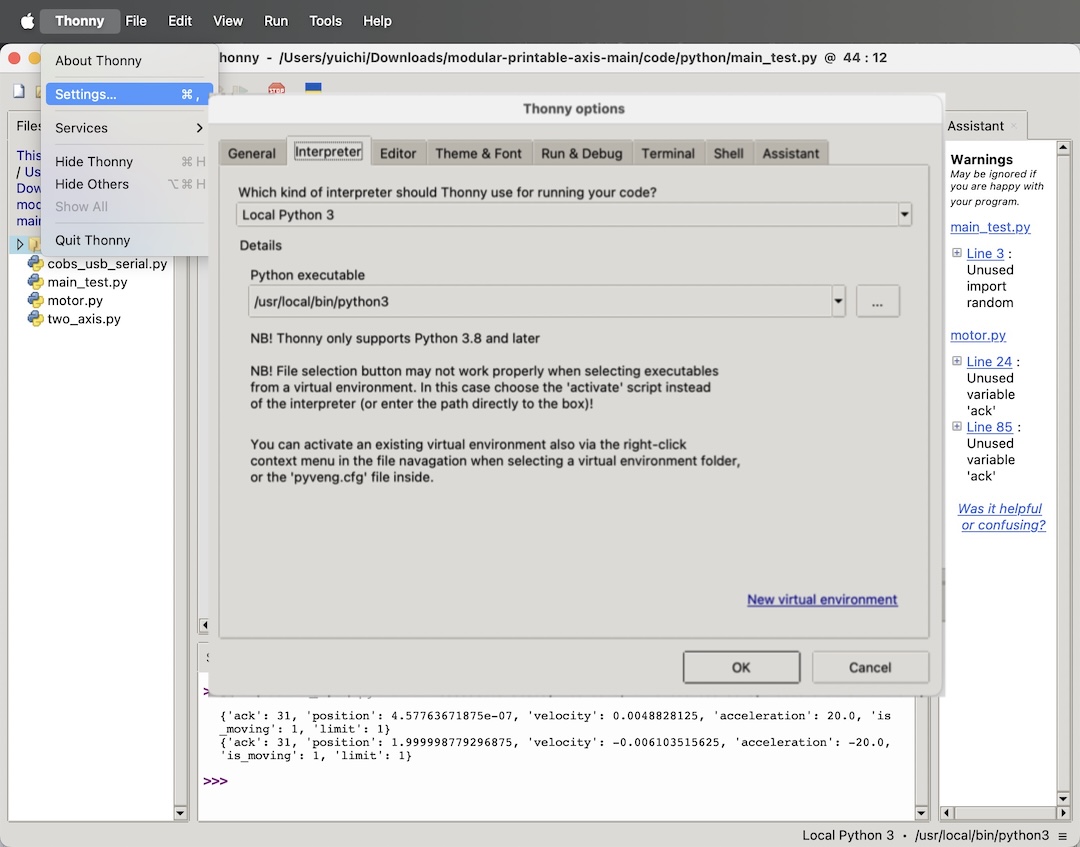Open motor.py link in Assistant
Screen dimensions: 1080x847
[978, 335]
